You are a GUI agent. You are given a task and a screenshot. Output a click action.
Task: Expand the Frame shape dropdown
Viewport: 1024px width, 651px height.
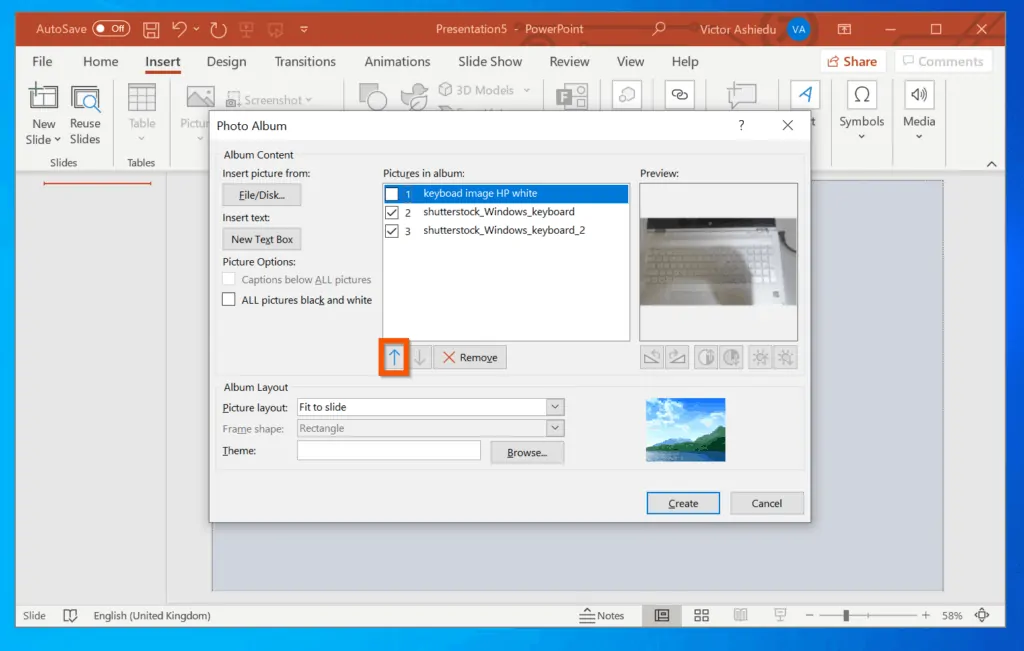(x=554, y=428)
